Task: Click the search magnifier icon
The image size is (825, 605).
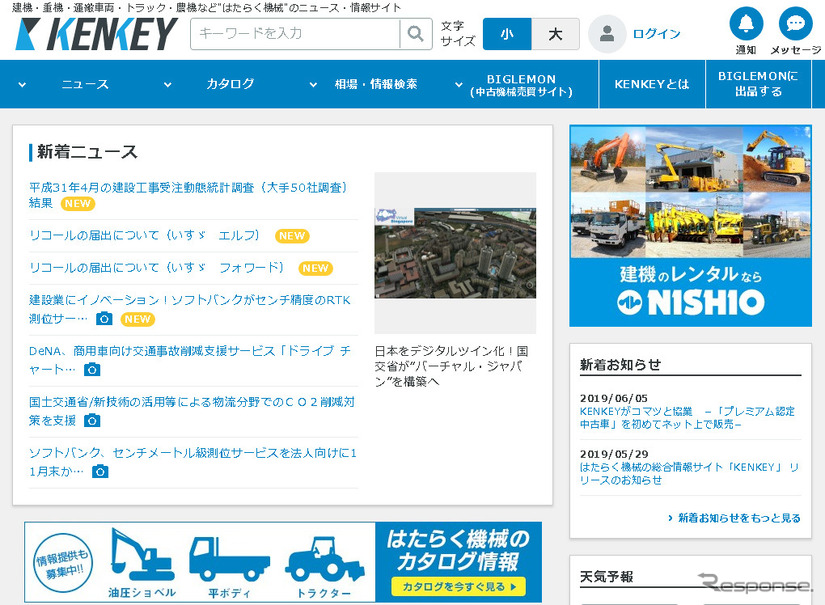Action: tap(416, 34)
